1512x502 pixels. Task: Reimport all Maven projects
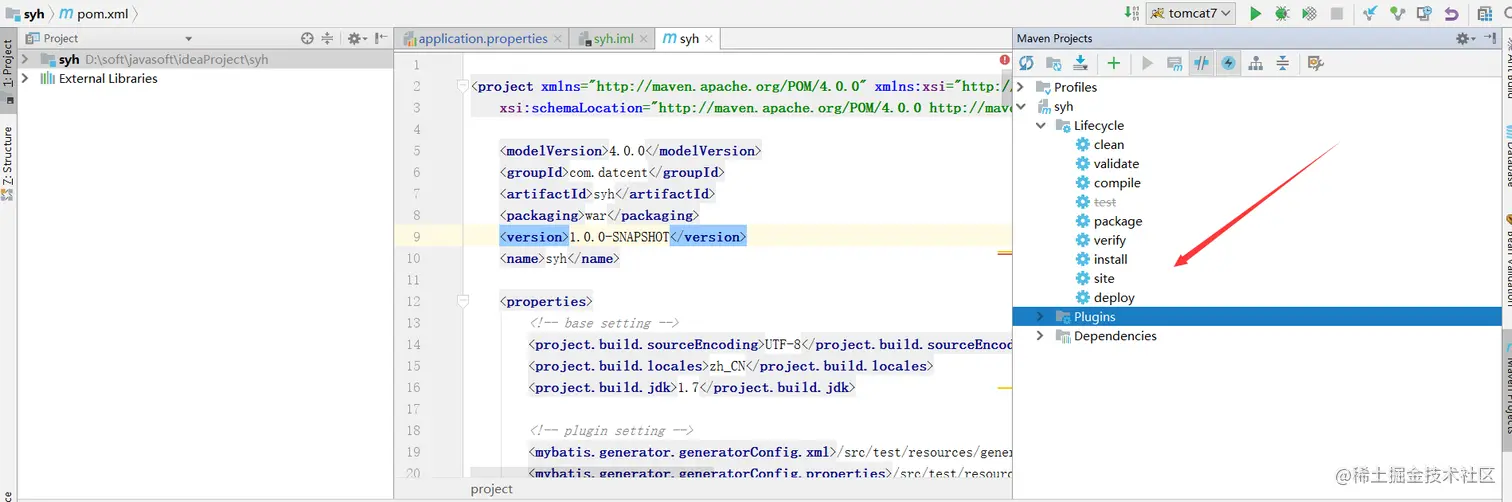click(x=1026, y=63)
